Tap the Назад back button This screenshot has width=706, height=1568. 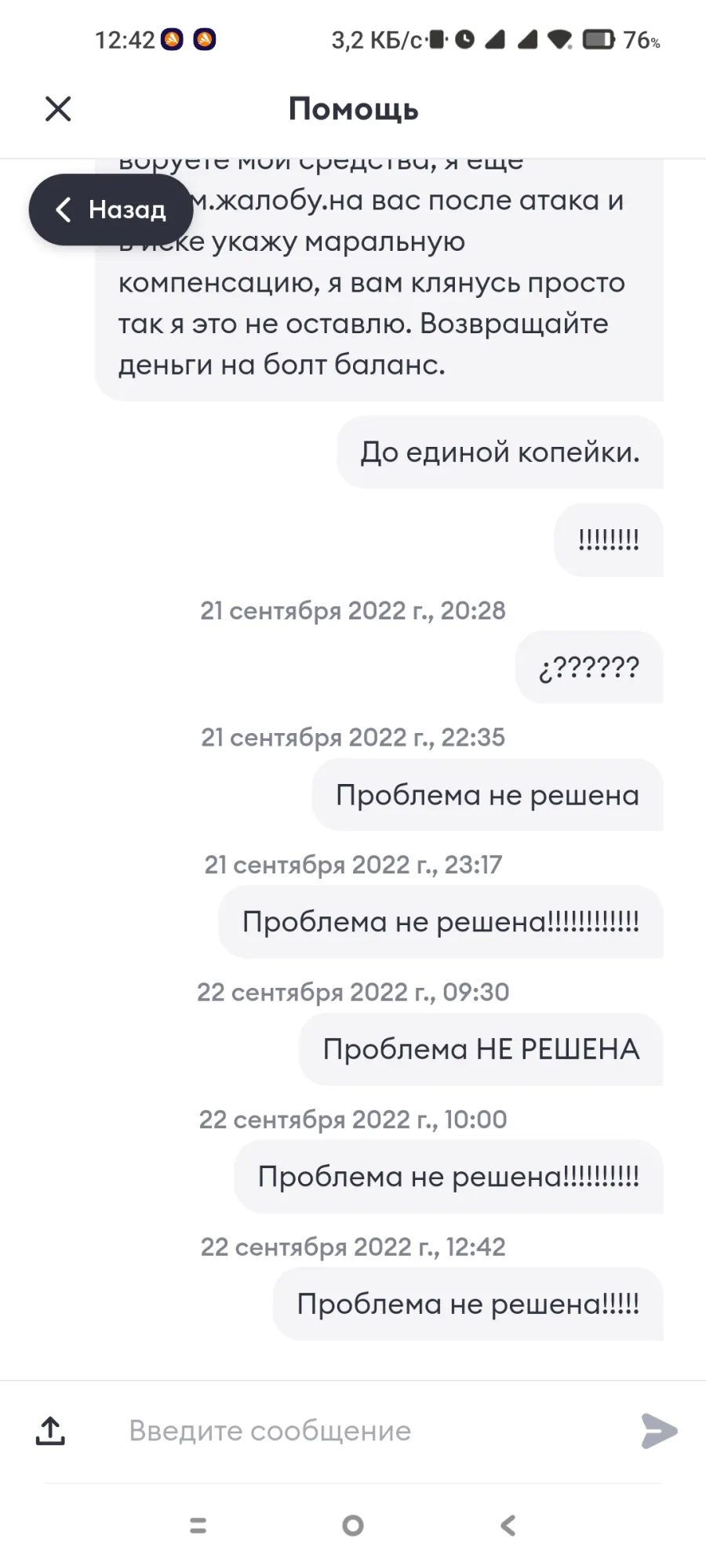[111, 209]
